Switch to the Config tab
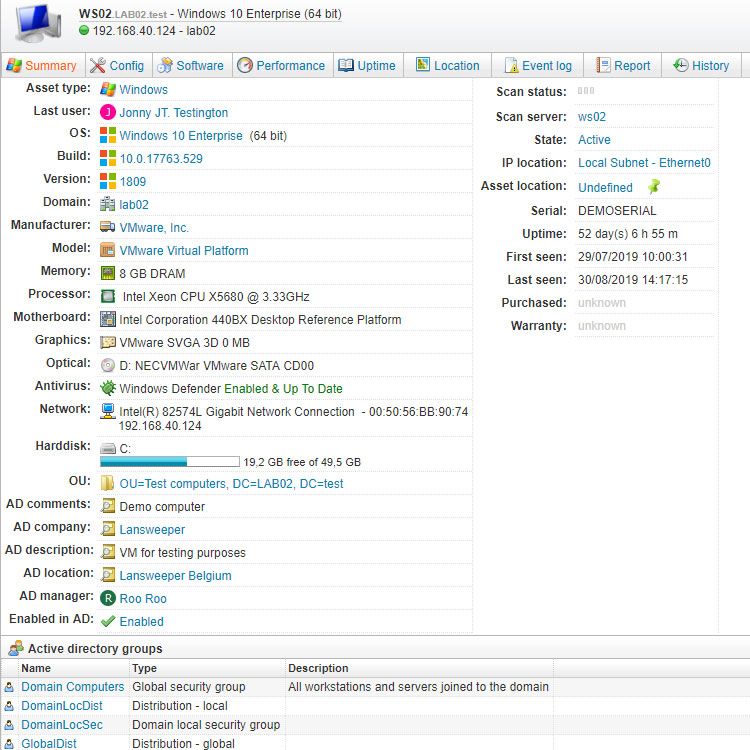 coord(118,66)
